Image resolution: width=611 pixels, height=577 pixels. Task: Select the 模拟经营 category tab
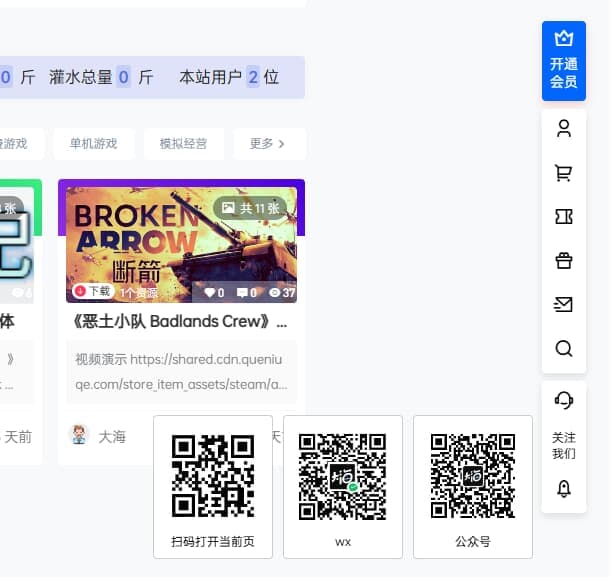(184, 144)
